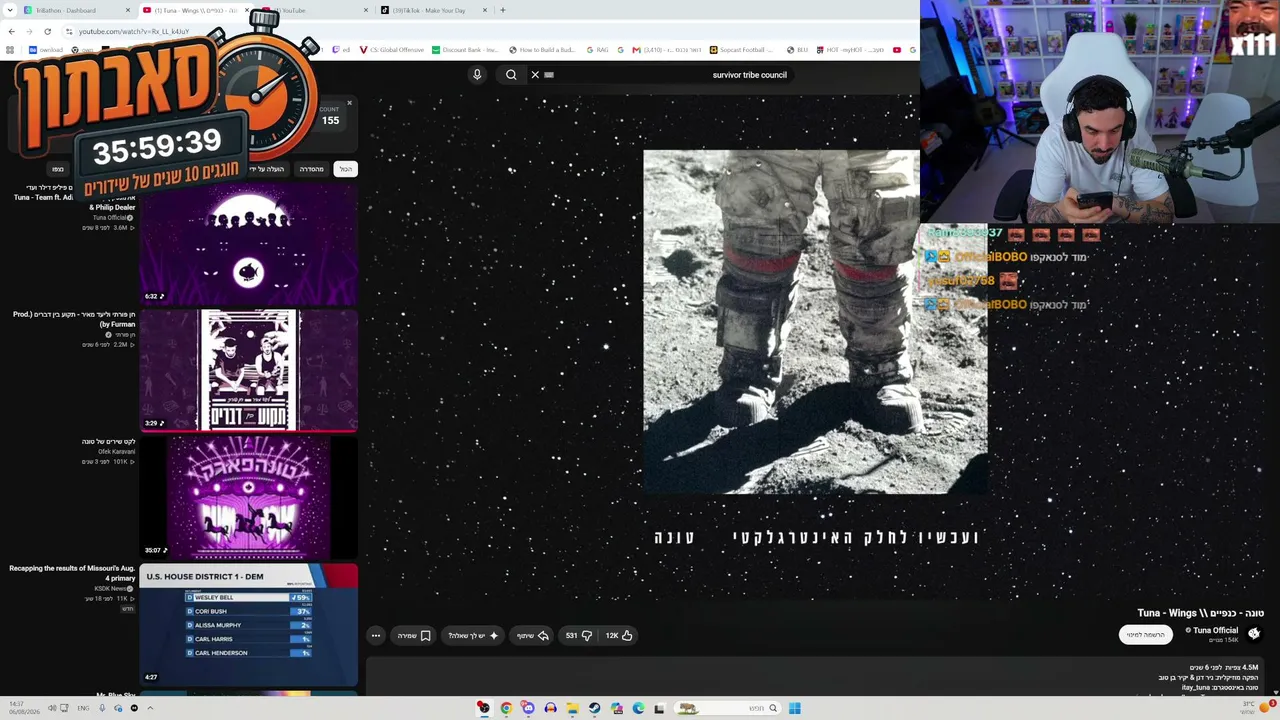Image resolution: width=1280 pixels, height=720 pixels.
Task: Like the Tuna - Wings video (12K)
Action: (619, 635)
